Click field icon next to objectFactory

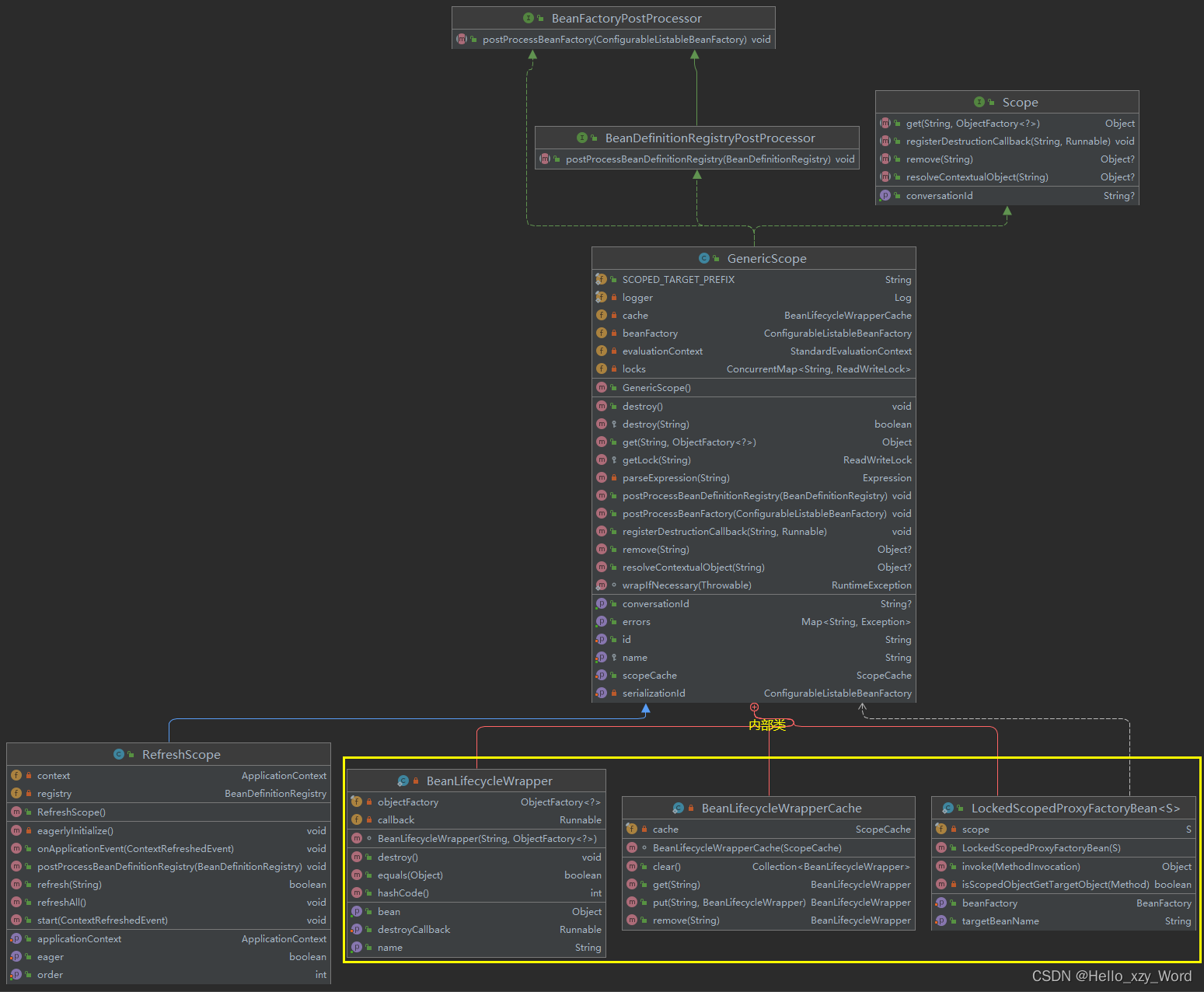tap(357, 802)
